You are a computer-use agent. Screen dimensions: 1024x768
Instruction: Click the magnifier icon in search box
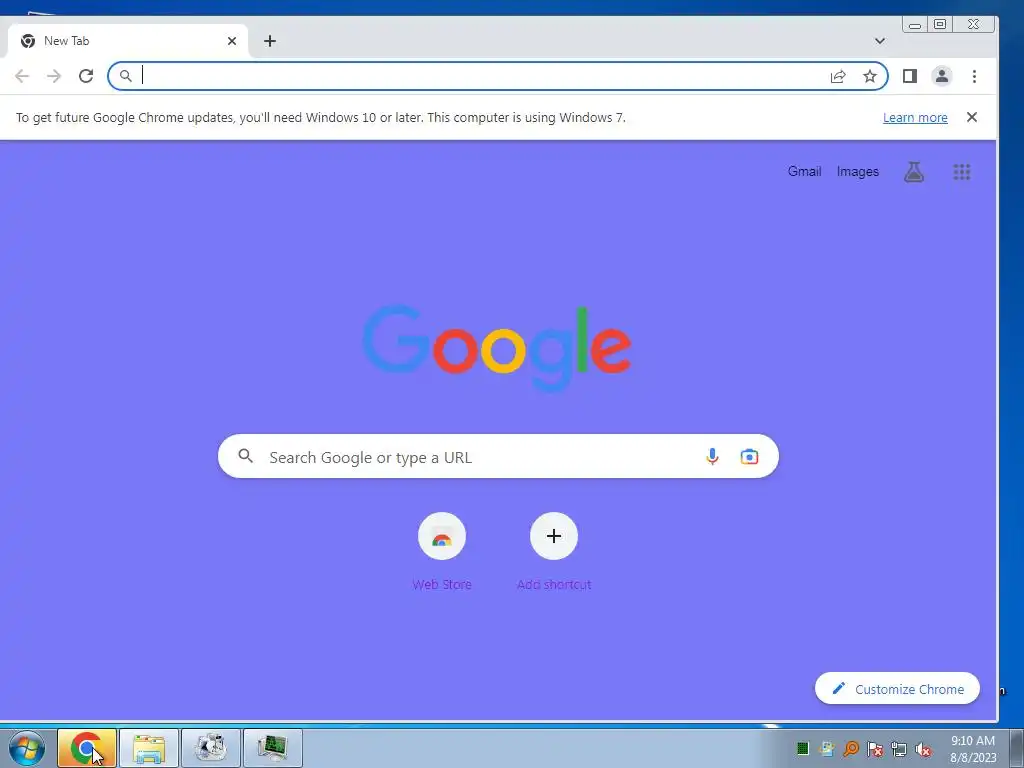click(246, 456)
